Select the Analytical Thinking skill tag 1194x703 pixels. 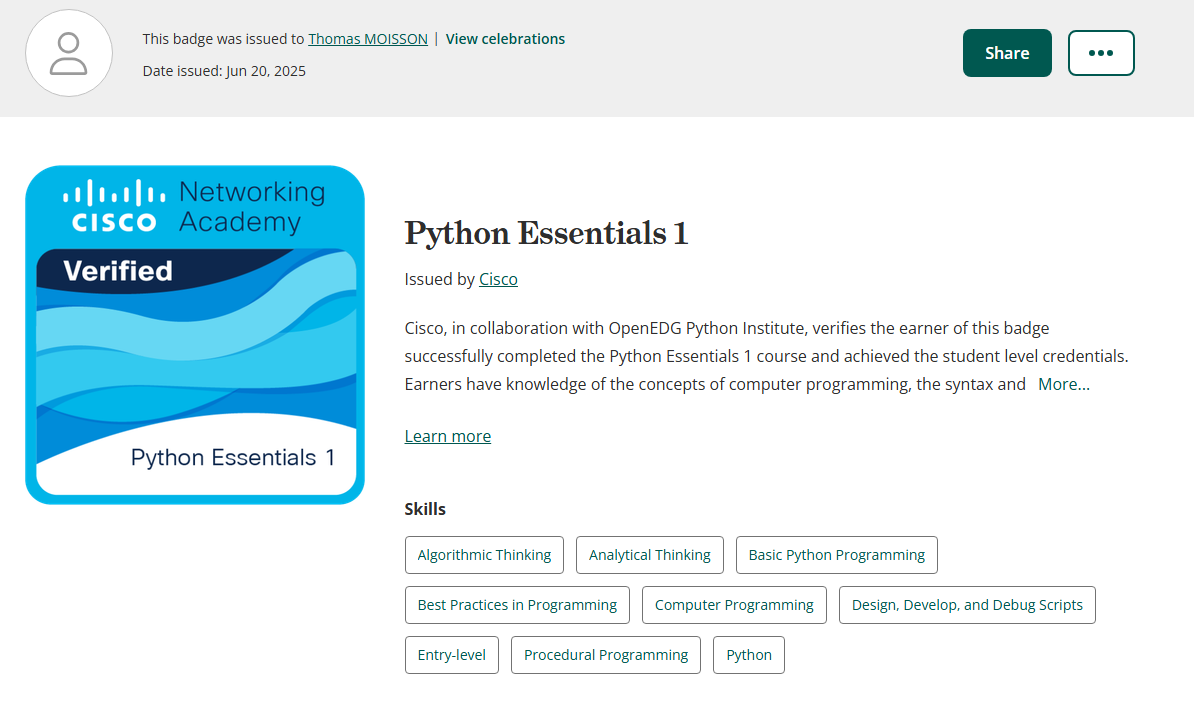[649, 555]
